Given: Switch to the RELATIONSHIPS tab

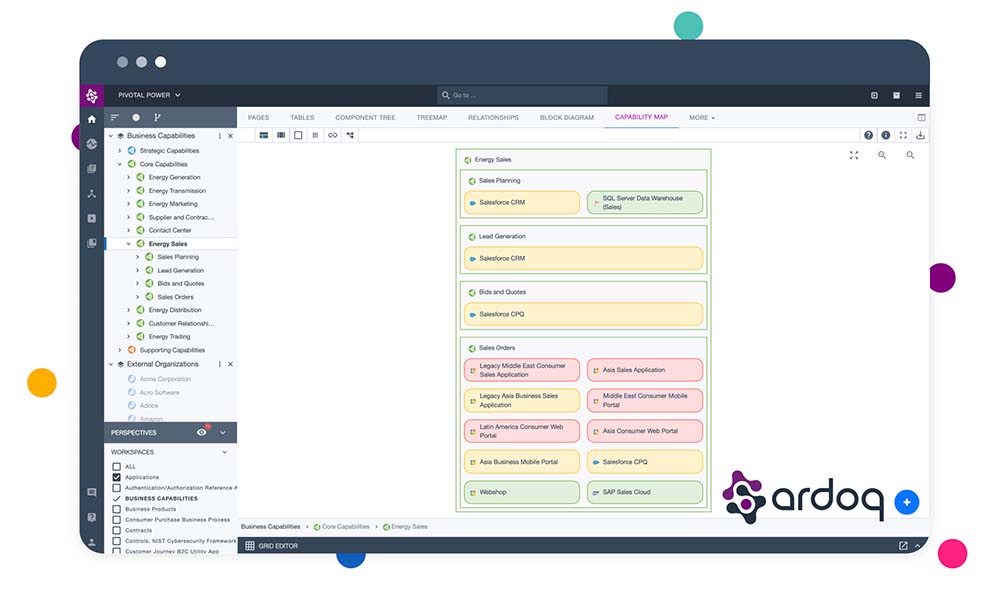Looking at the screenshot, I should click(x=493, y=118).
